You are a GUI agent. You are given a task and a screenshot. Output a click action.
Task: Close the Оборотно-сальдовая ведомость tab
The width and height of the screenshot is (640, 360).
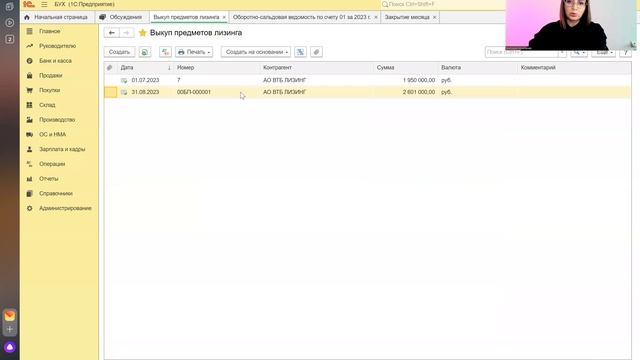point(376,17)
